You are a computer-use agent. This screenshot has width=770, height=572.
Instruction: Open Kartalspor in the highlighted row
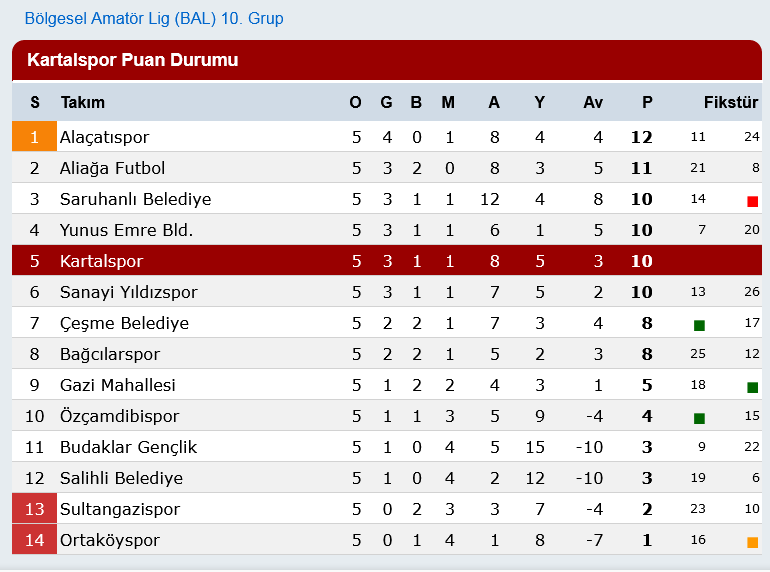[x=101, y=261]
